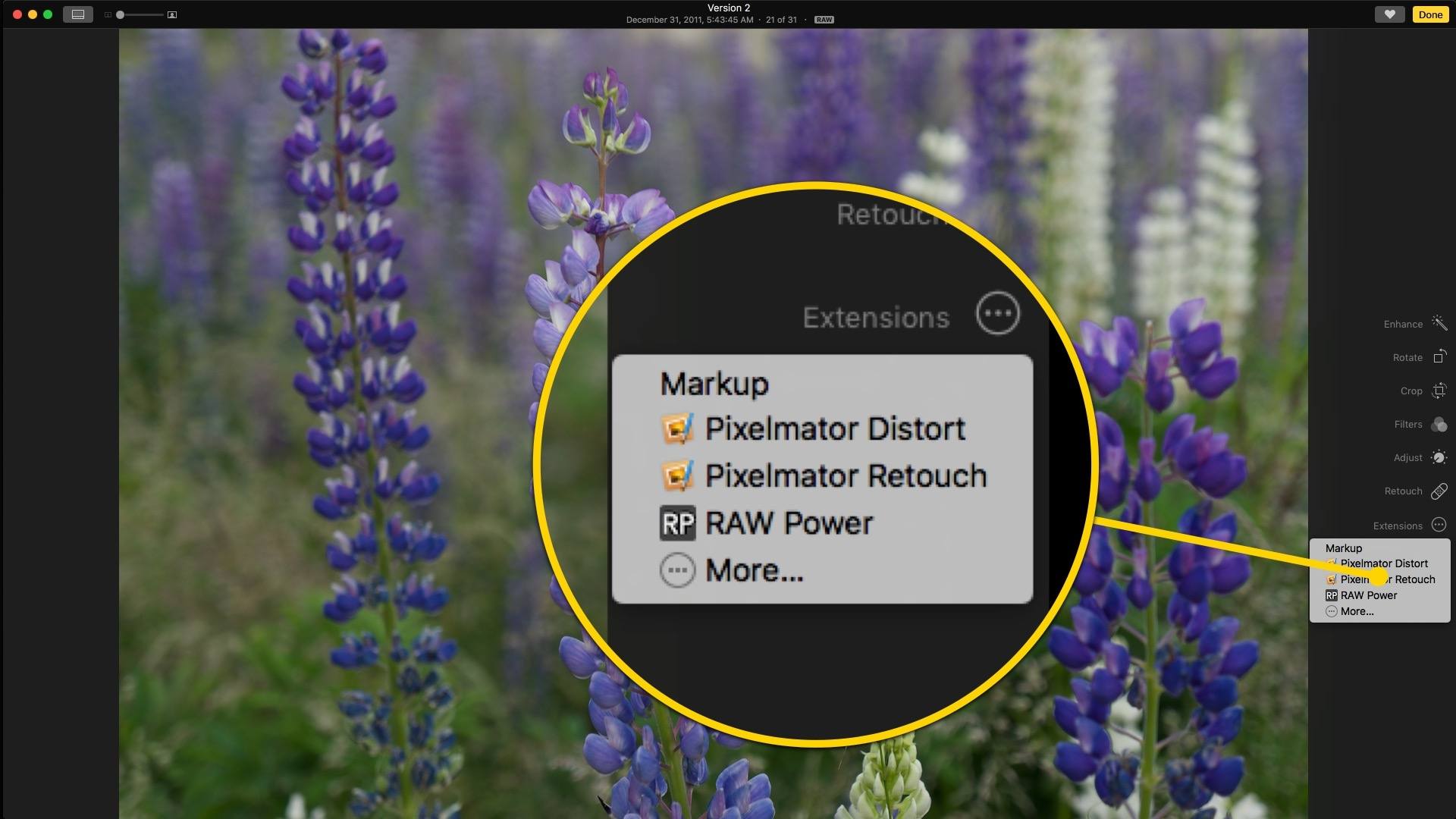Click the large zoom-in icon beside the slider
Screen dimensions: 1456x819
click(x=172, y=14)
